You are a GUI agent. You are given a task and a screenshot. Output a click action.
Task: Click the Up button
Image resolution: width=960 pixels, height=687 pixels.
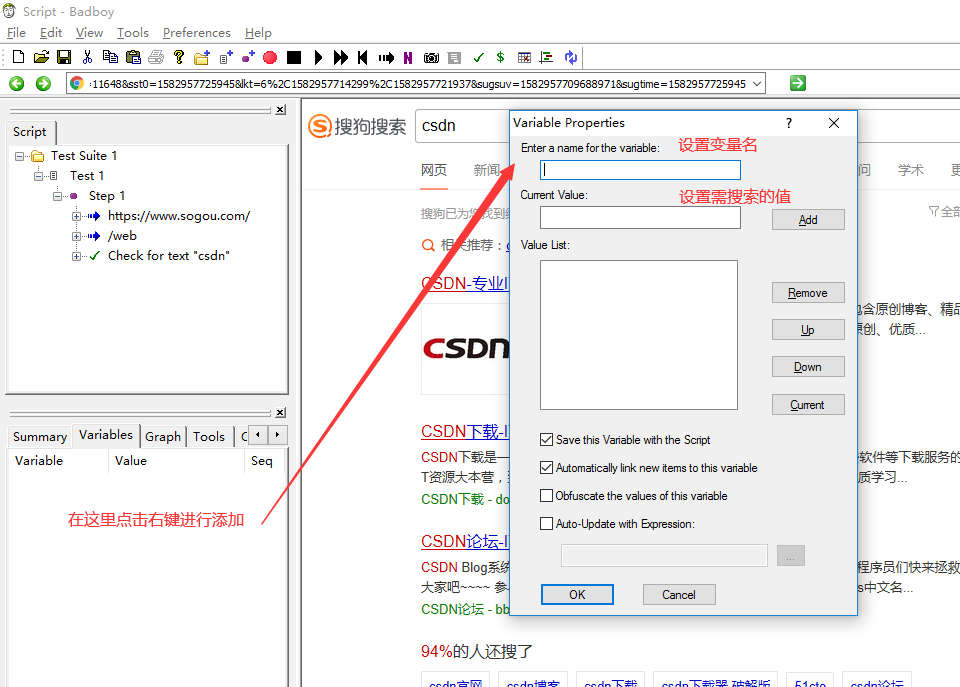click(808, 329)
